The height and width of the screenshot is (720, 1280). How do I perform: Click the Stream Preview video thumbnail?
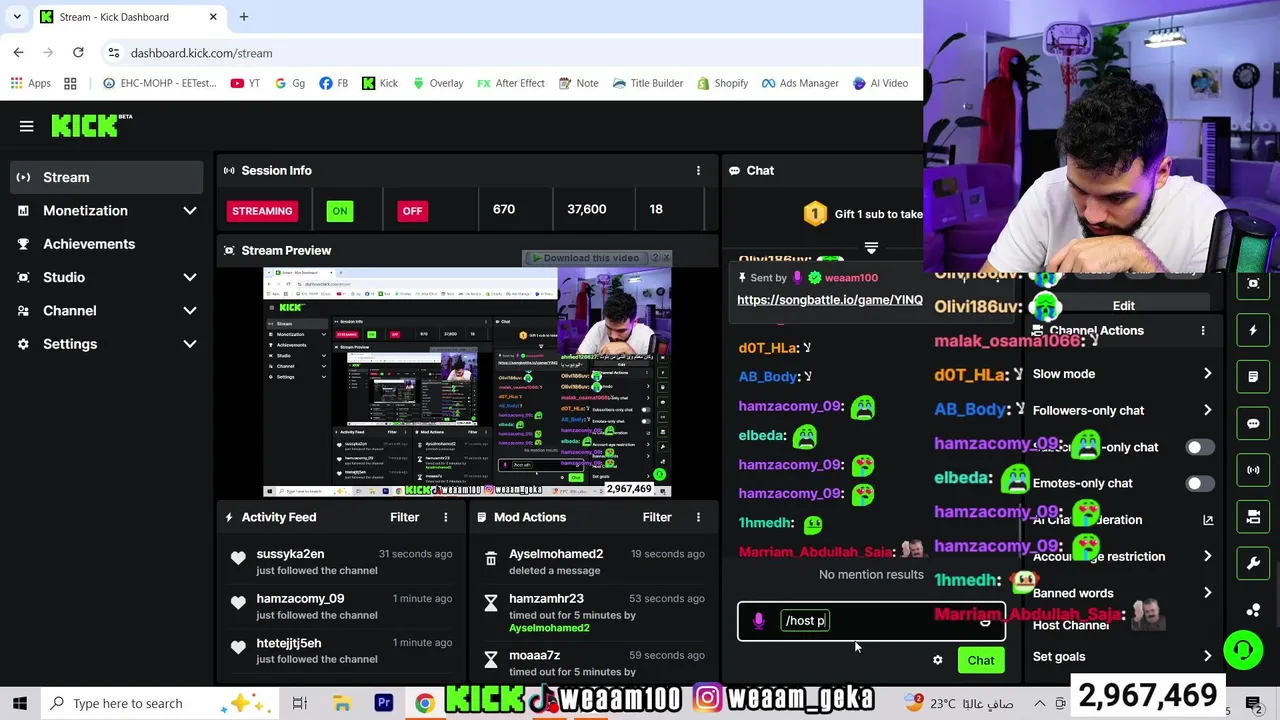point(467,382)
